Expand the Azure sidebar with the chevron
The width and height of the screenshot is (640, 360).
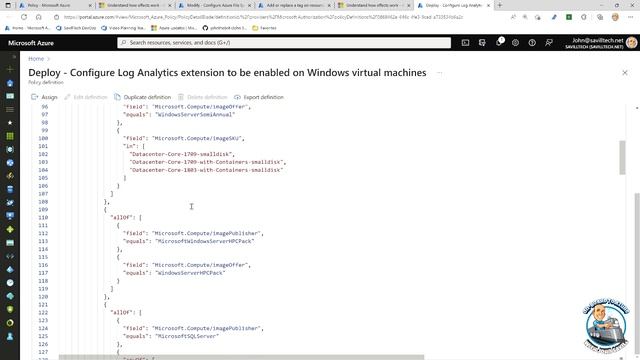point(14,56)
